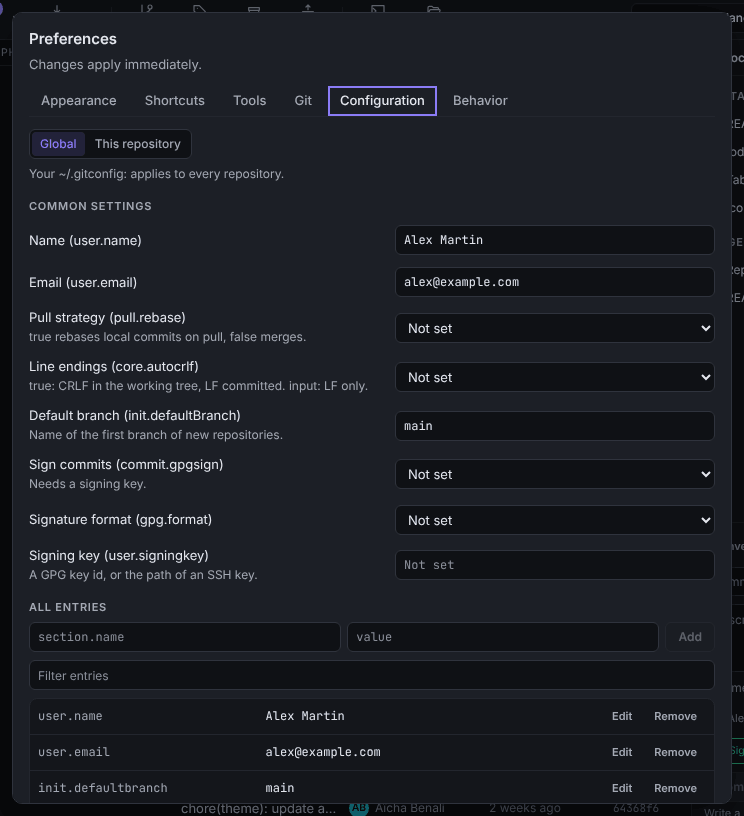Select the init.defaultbranch key text
The height and width of the screenshot is (816, 744).
pos(102,788)
